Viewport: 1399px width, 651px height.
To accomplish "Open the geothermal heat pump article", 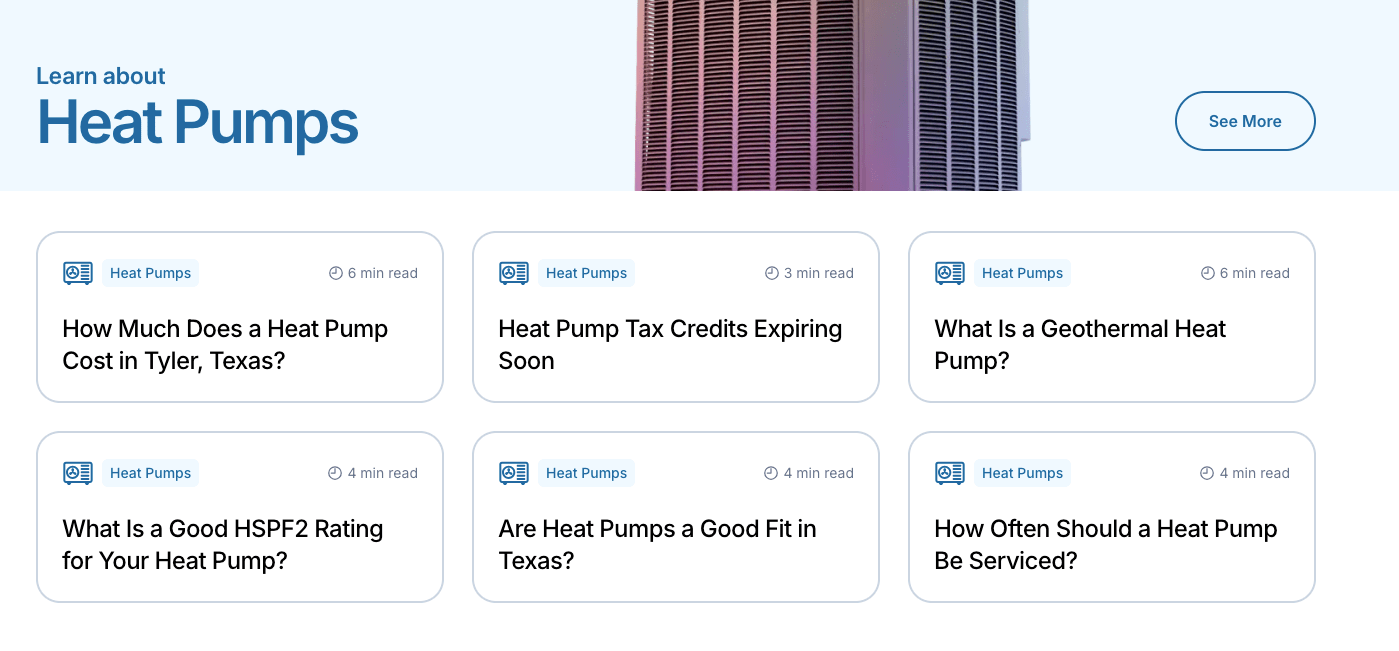I will (x=1080, y=344).
